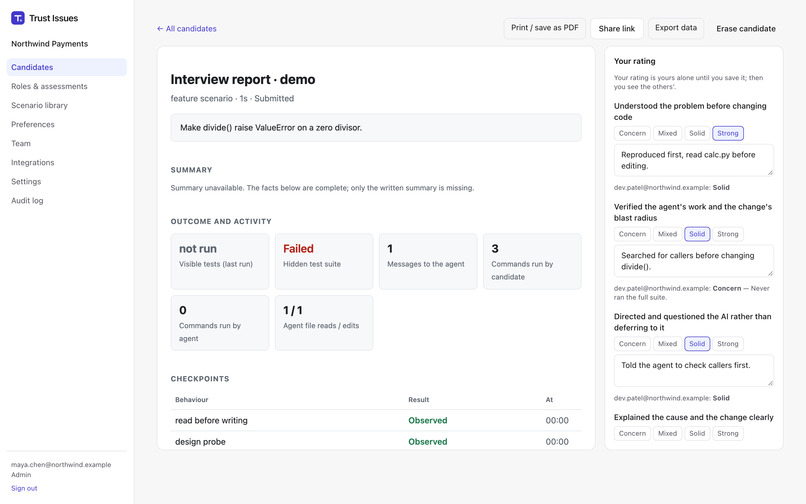Select Solid for 'Verified the agent's work'

tap(697, 234)
